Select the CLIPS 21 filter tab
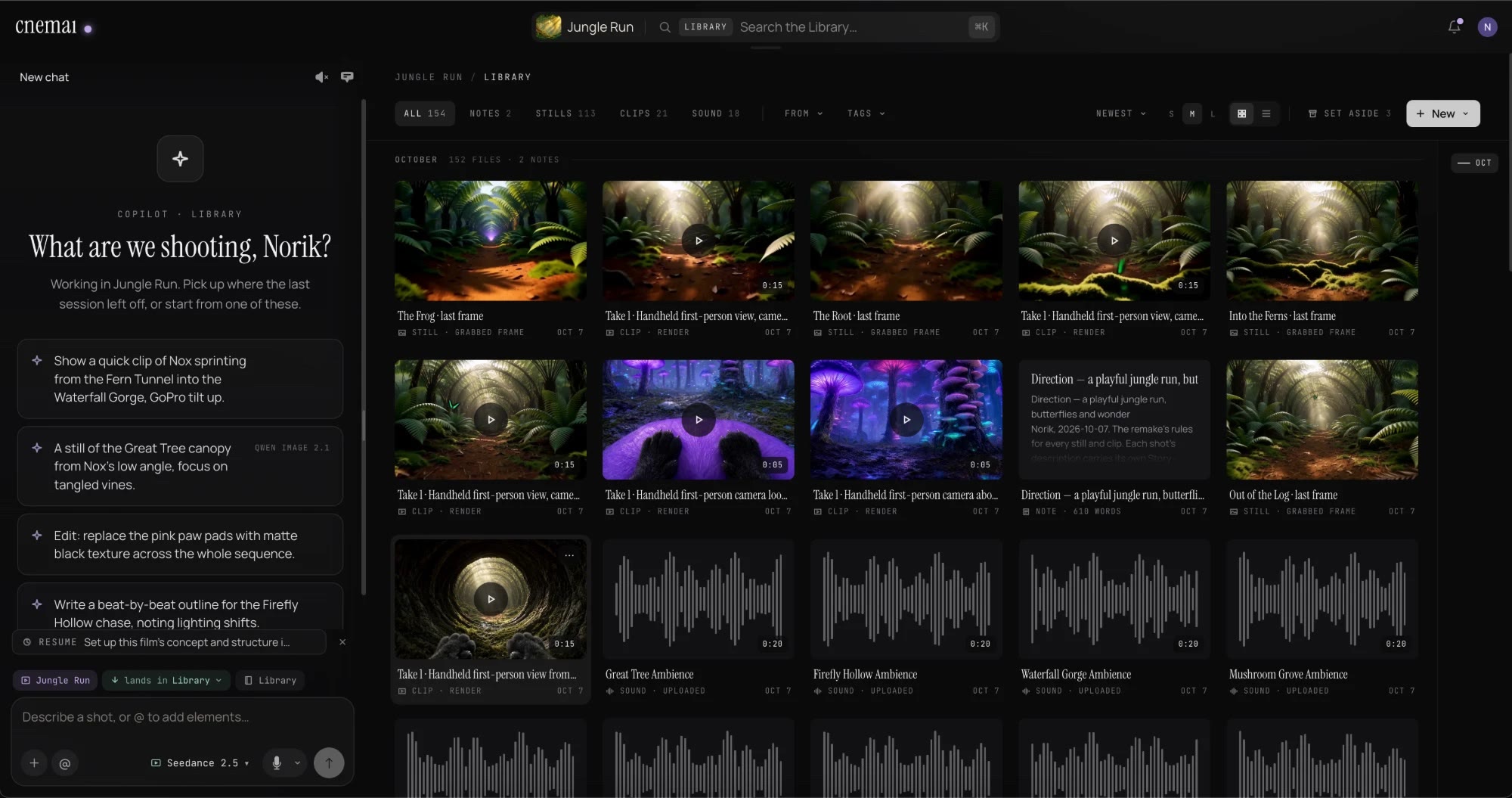 643,113
